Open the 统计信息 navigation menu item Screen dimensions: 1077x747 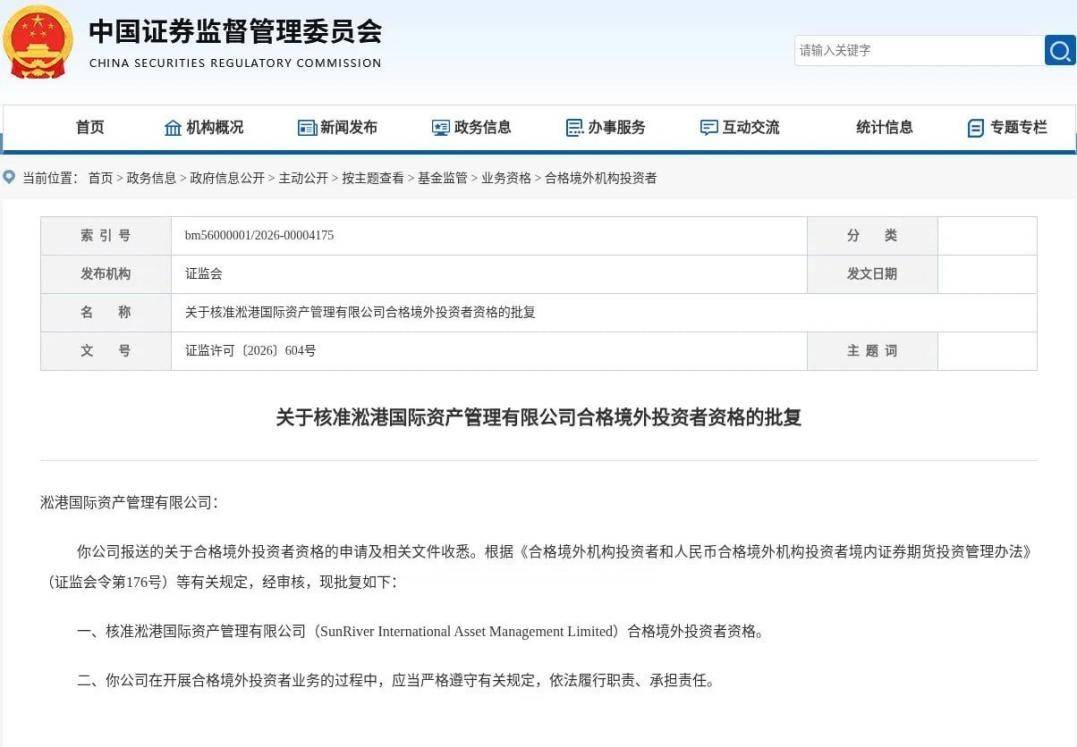(885, 127)
